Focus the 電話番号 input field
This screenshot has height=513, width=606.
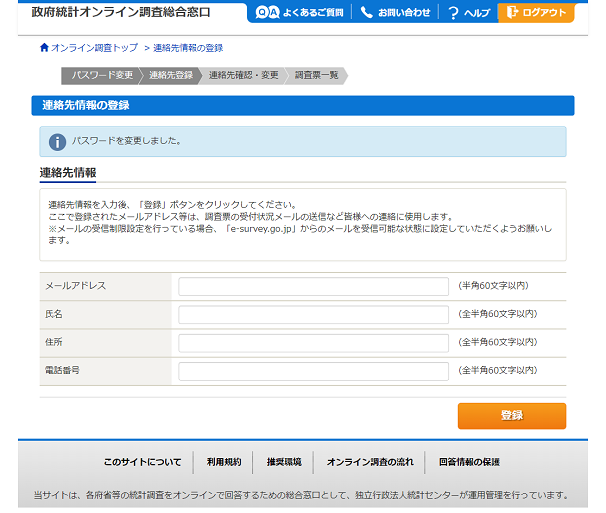click(x=313, y=371)
